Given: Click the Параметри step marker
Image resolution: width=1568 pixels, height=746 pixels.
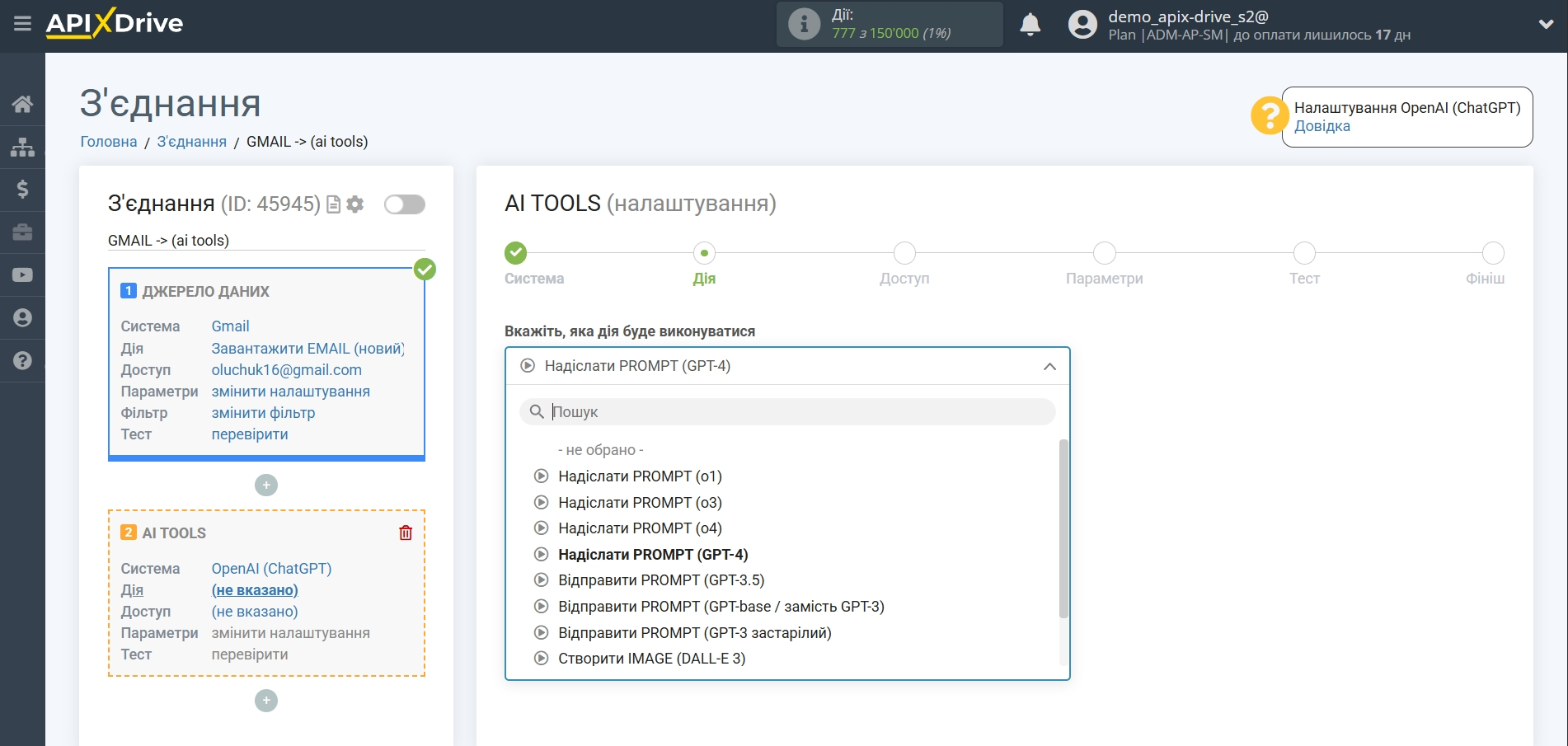Looking at the screenshot, I should click(1105, 252).
